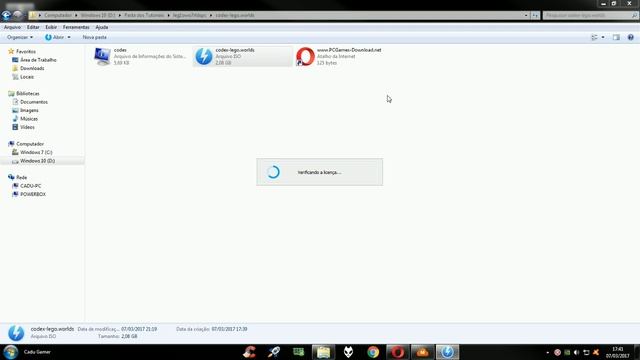Open the orange cloud taskbar icon
640x360 pixels.
[x=422, y=352]
